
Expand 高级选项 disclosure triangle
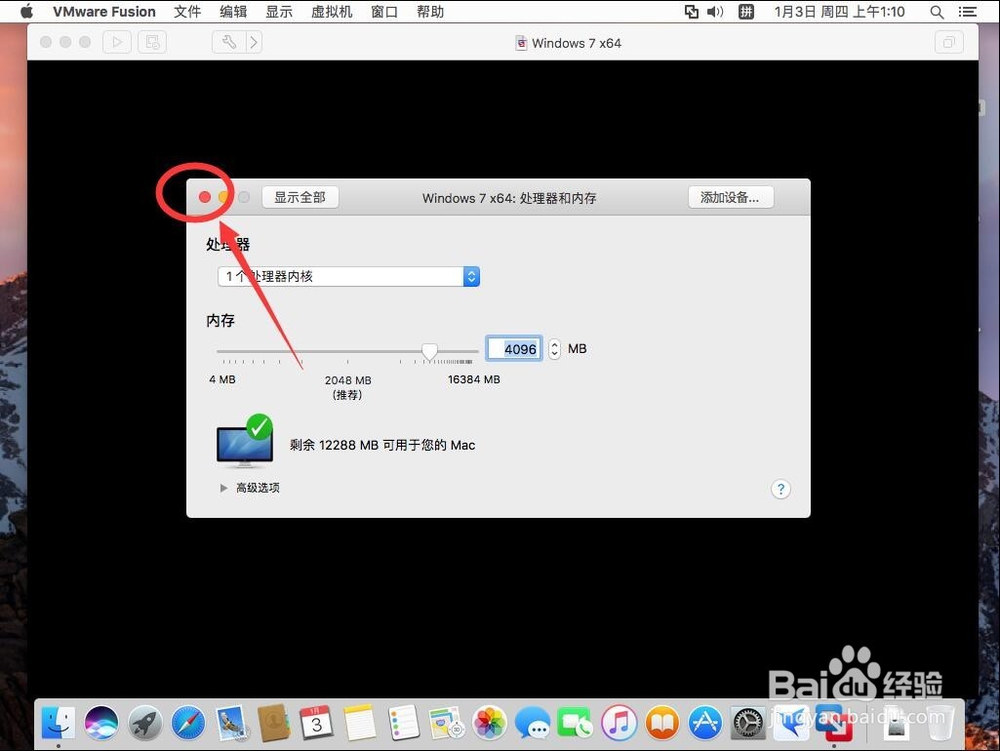click(x=223, y=488)
